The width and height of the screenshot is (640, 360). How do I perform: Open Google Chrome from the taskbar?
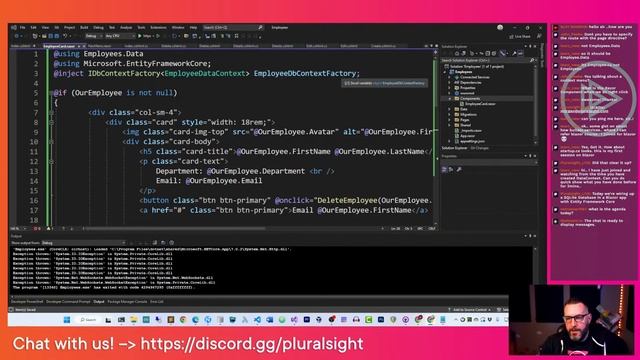(183, 320)
